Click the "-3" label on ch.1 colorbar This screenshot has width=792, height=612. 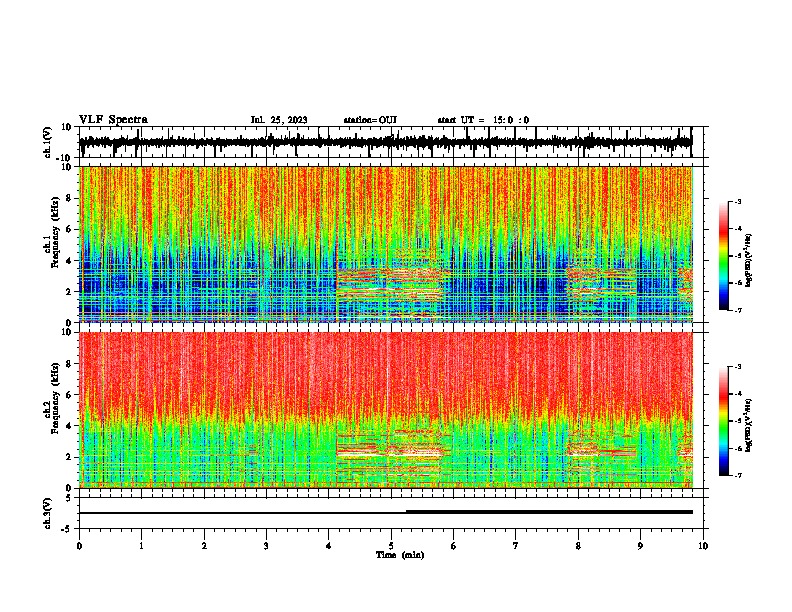(x=737, y=201)
